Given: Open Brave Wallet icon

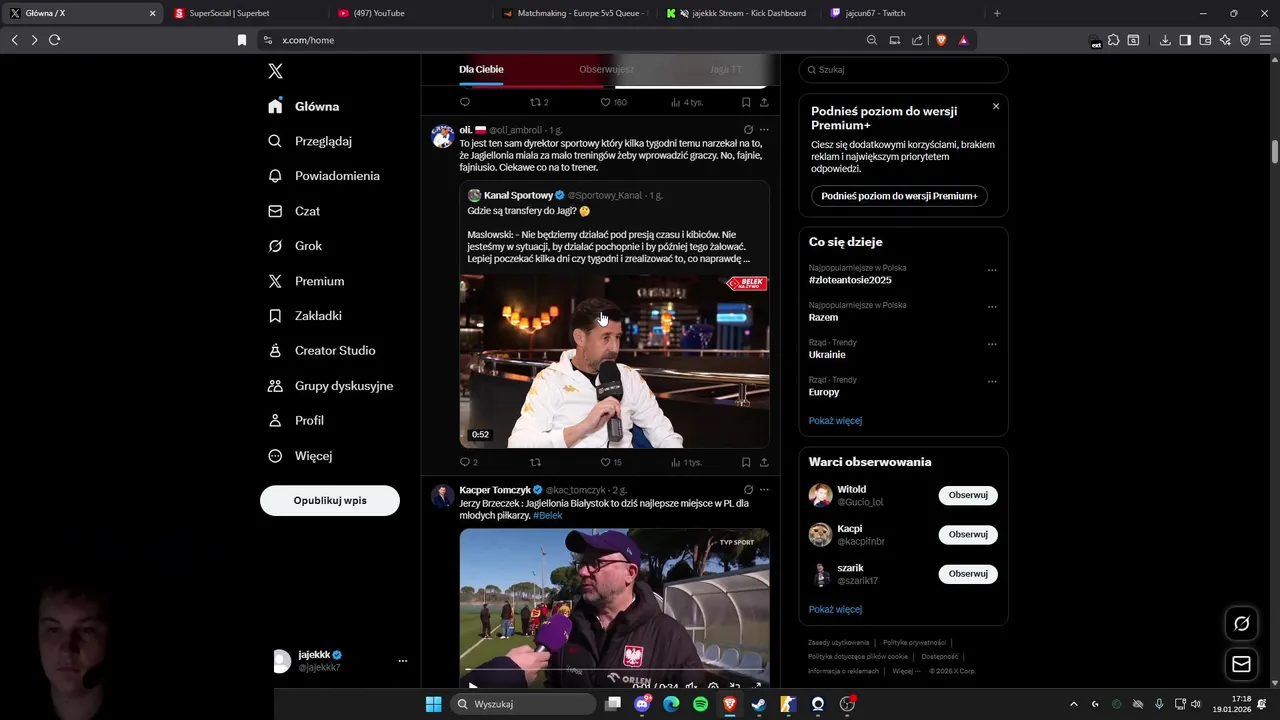Looking at the screenshot, I should click(x=1205, y=40).
